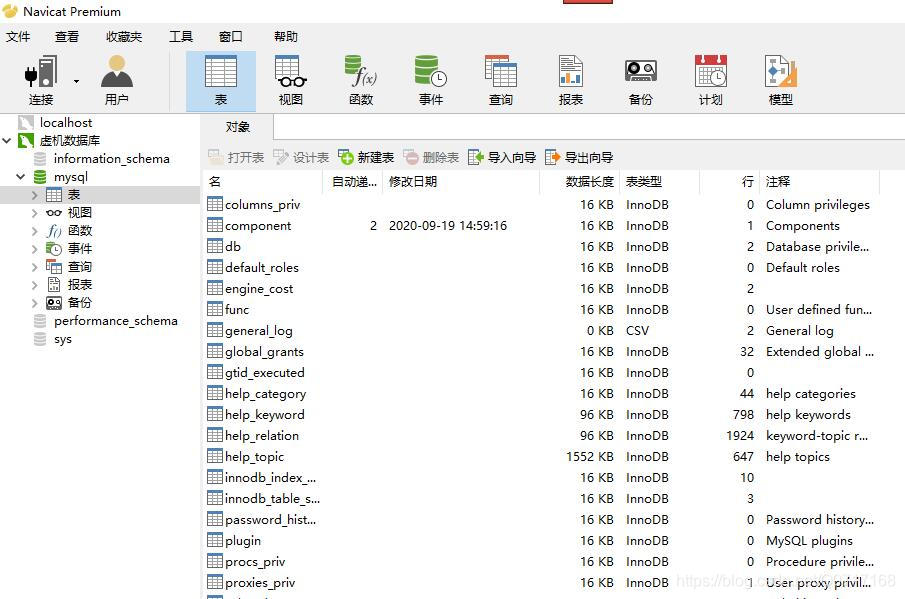
Task: Sort by the 修改日期 column header
Action: pyautogui.click(x=460, y=182)
